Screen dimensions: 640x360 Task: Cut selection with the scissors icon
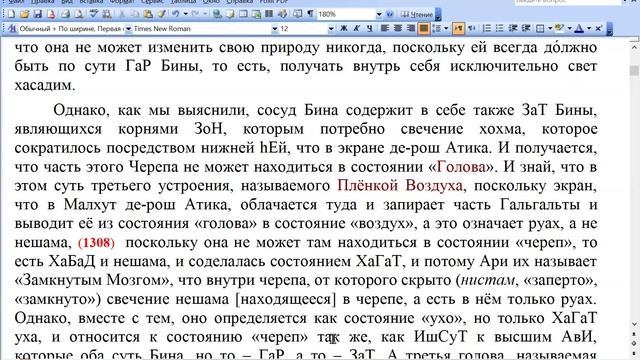tap(122, 14)
